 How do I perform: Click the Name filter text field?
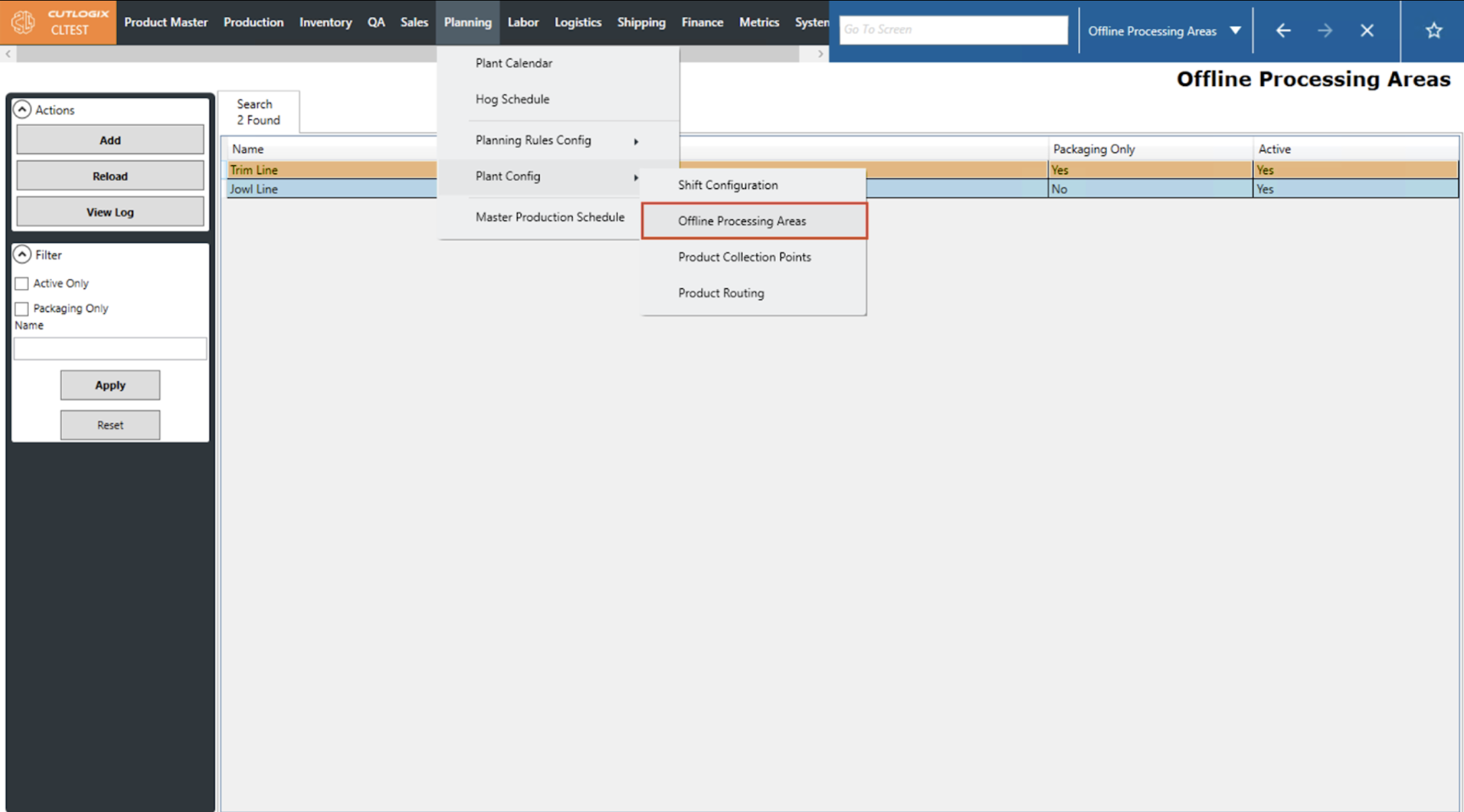(110, 349)
